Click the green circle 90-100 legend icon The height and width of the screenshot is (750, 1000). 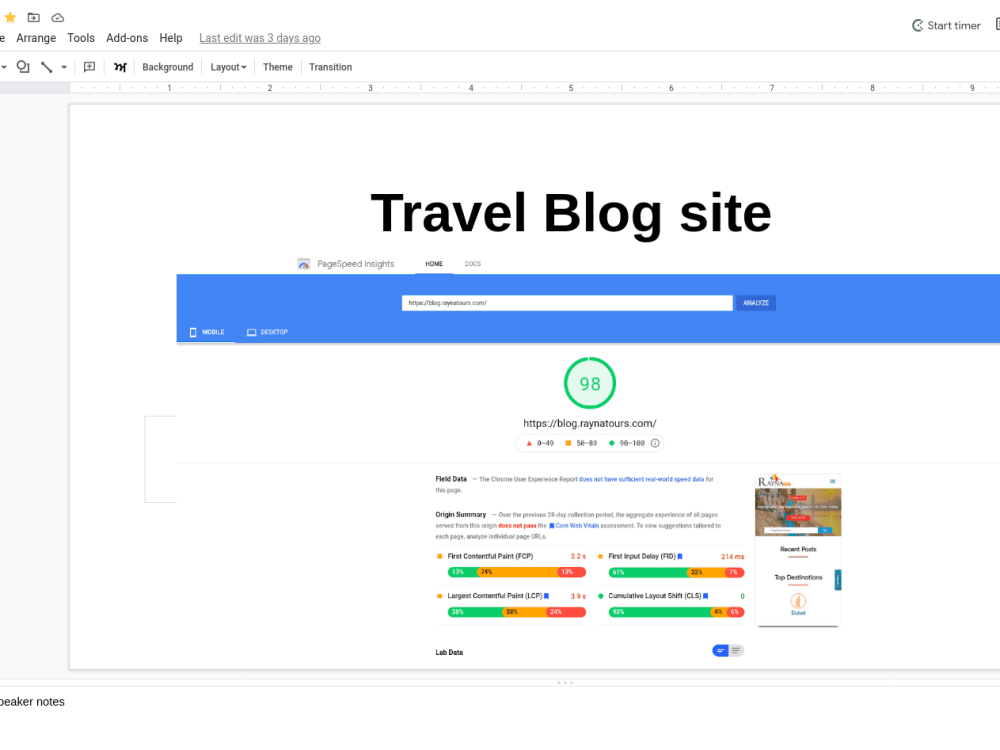[x=612, y=443]
